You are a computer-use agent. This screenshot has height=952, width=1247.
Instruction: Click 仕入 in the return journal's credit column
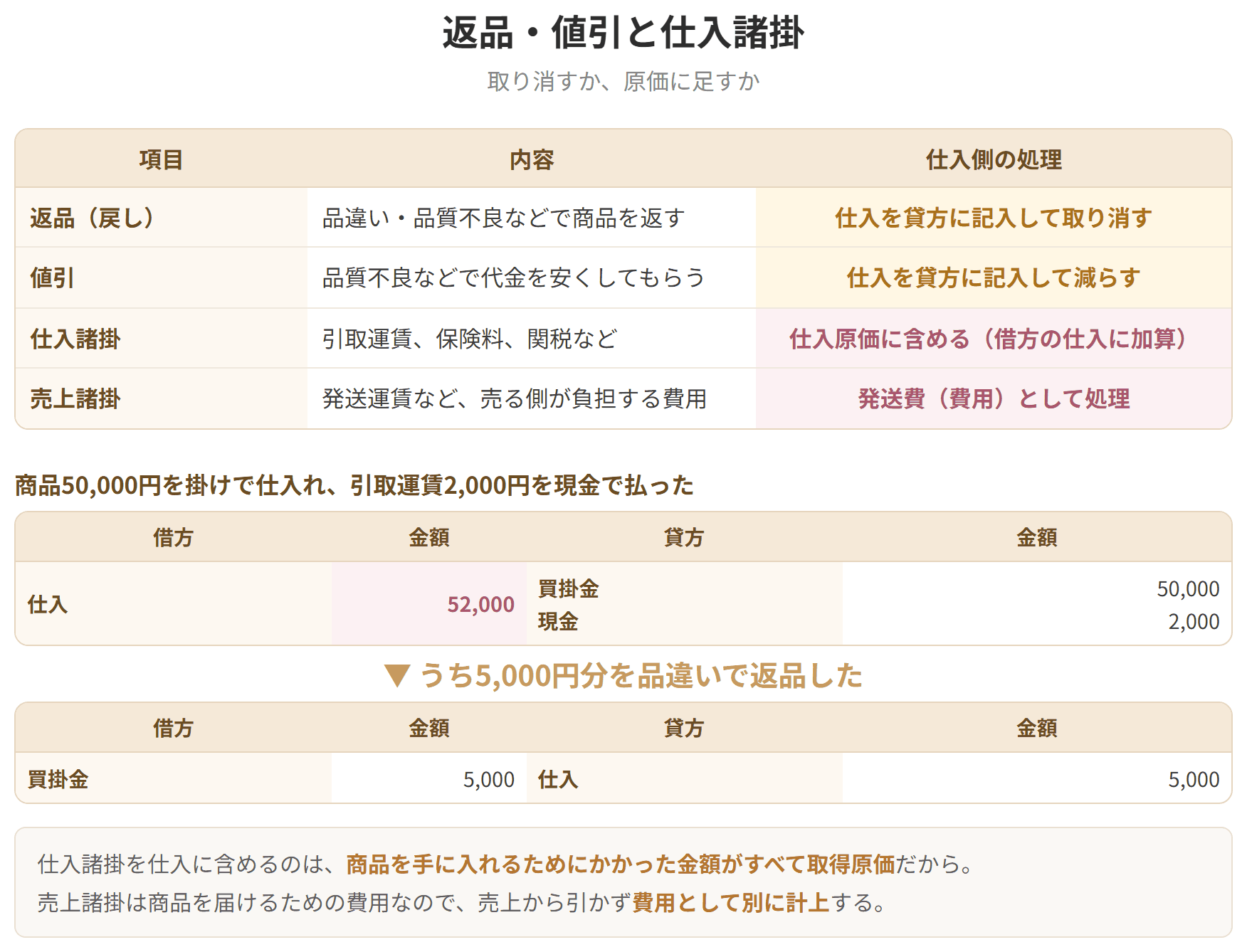coord(557,779)
